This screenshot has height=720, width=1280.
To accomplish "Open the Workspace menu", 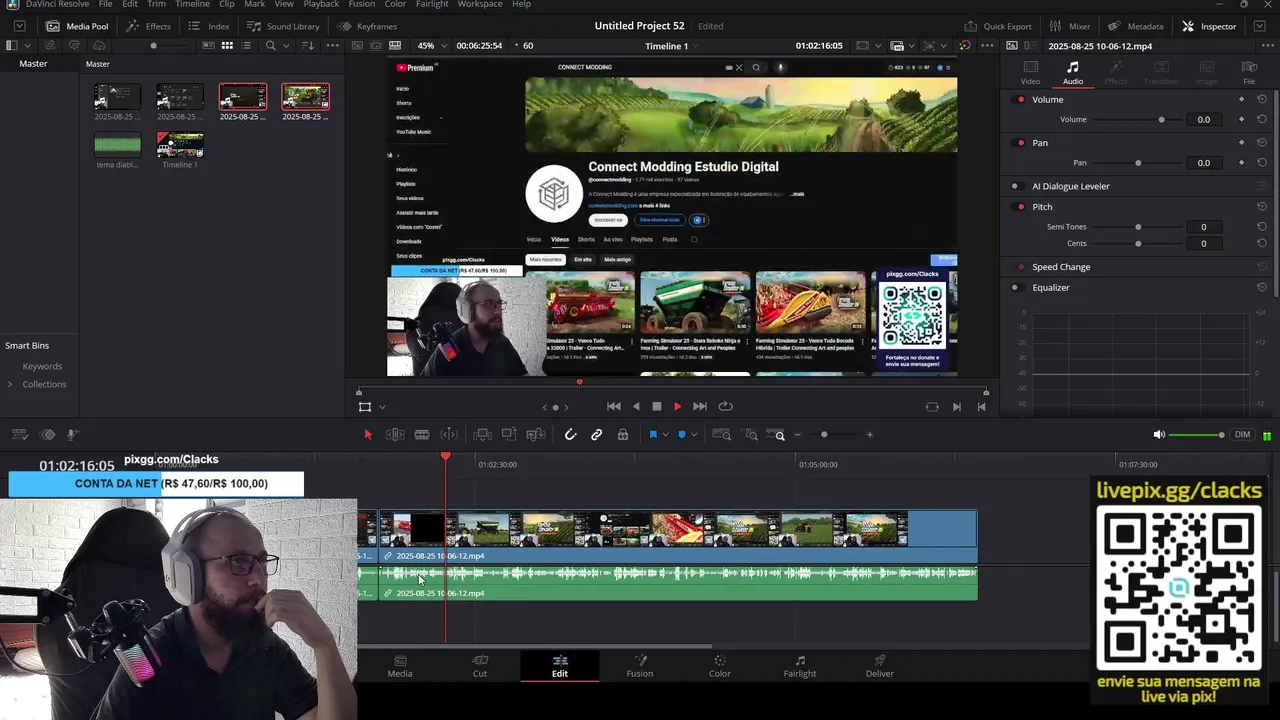I will tap(480, 4).
